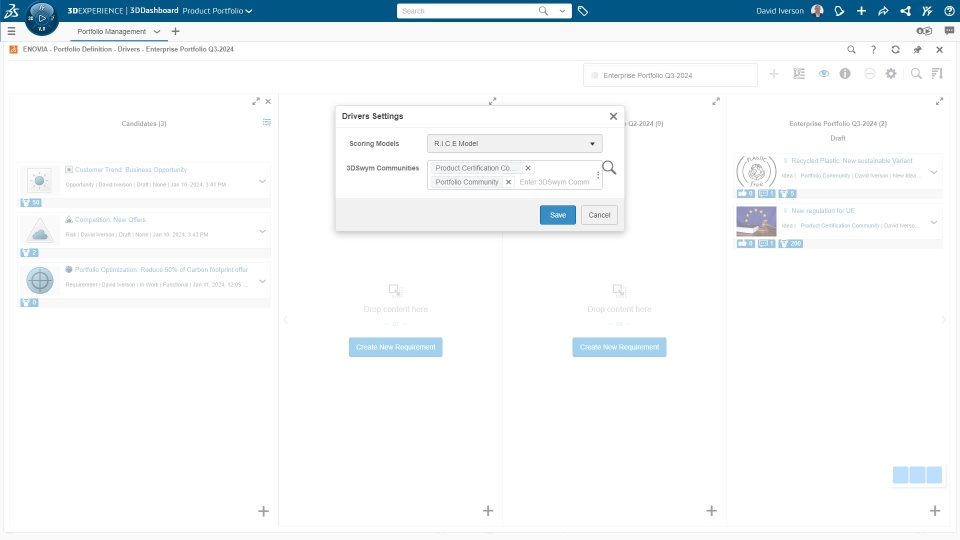Search 3DSwym communities magnifier
This screenshot has width=960, height=540.
tap(609, 168)
